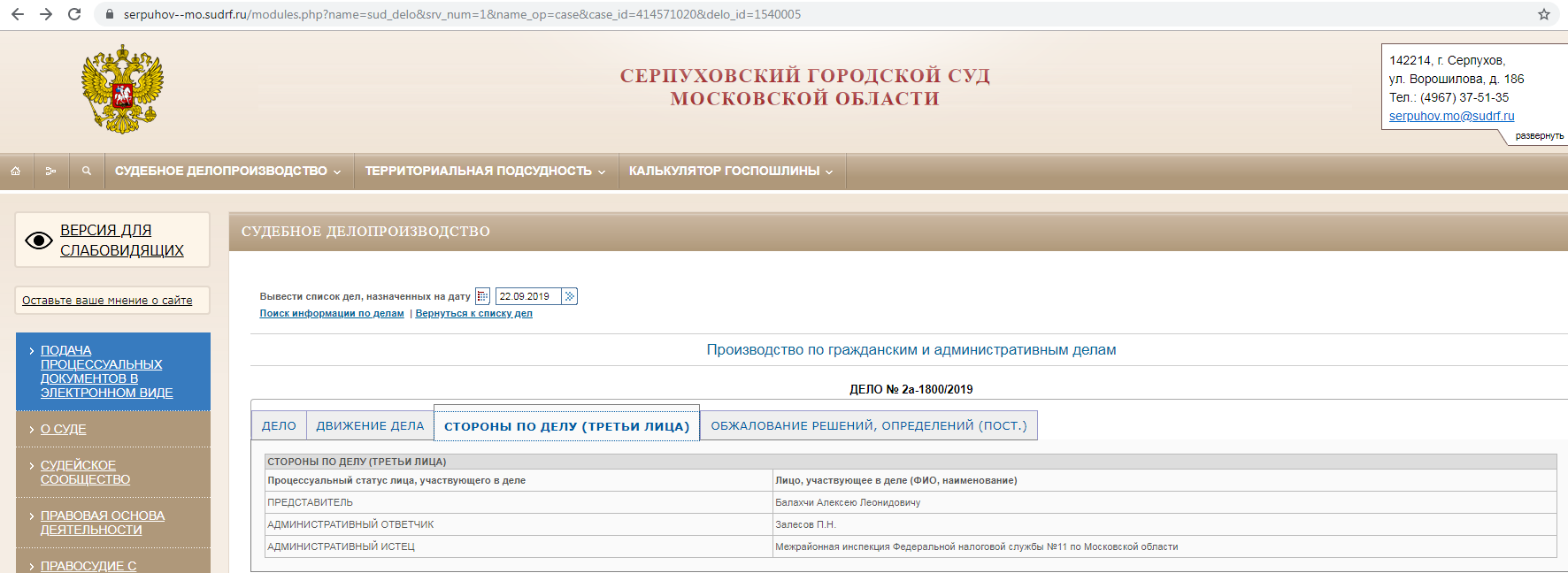
Task: Open the site map icon in navigation bar
Action: click(51, 171)
